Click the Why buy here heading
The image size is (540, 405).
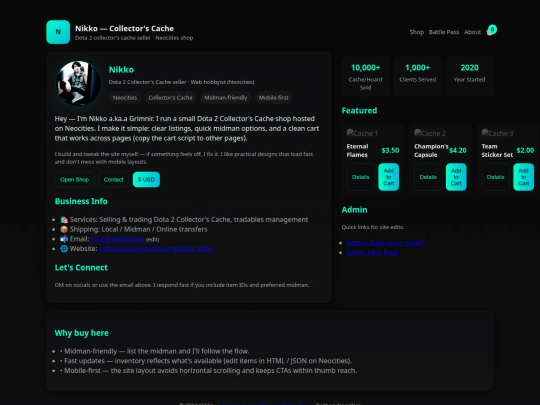[82, 333]
